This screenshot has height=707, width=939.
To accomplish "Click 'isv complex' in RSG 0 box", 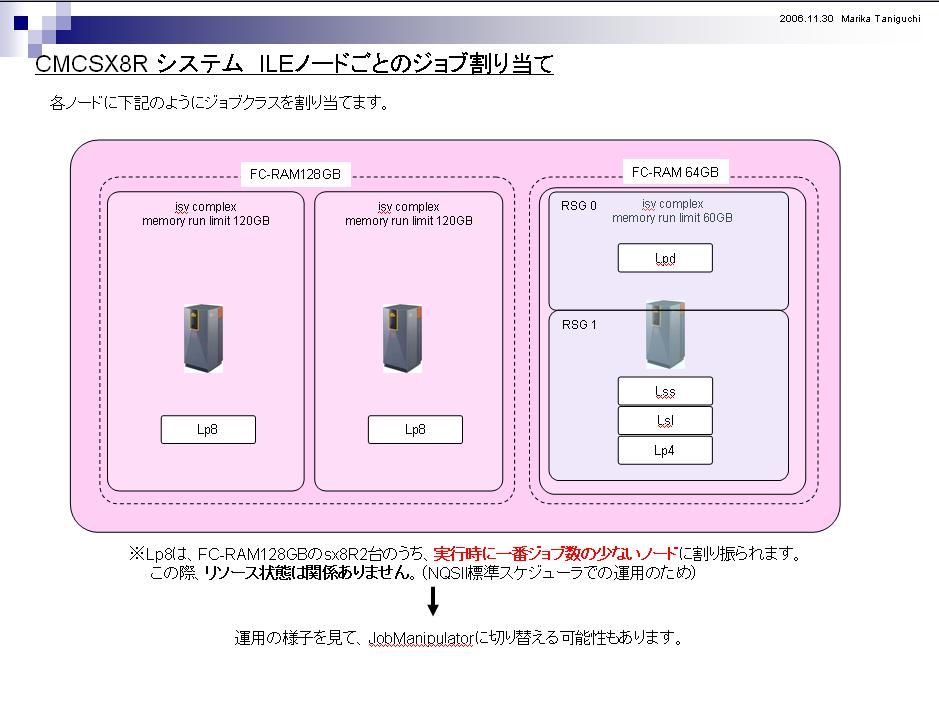I will (x=672, y=204).
